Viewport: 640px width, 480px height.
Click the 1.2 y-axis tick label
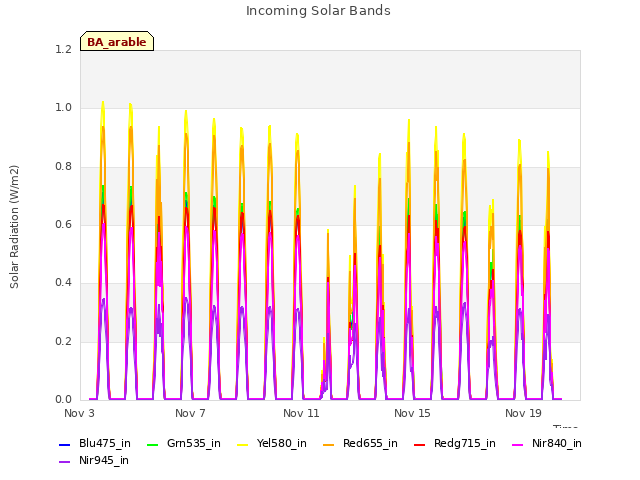coord(63,50)
